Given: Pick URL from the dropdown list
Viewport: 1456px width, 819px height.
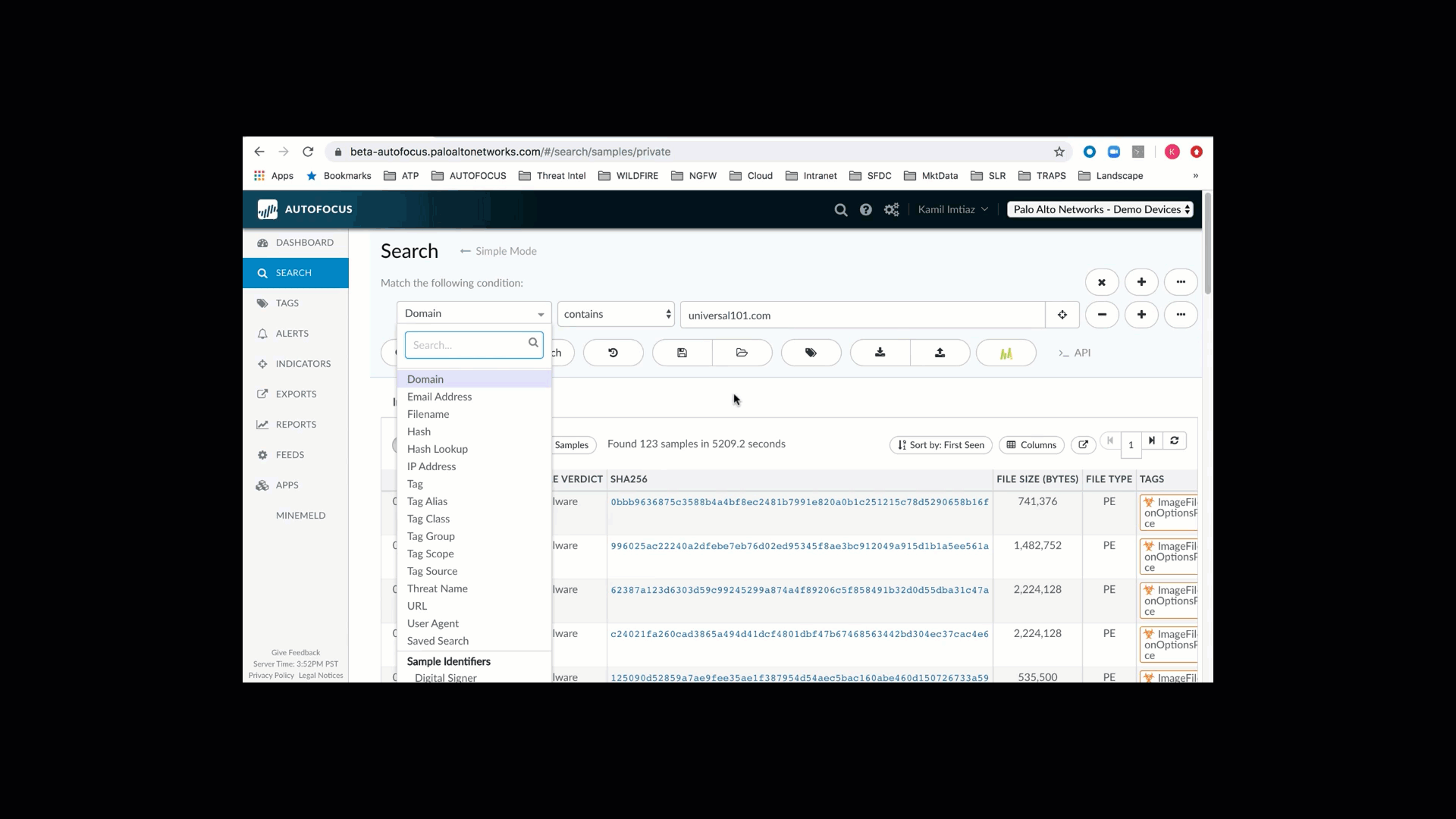Looking at the screenshot, I should pos(474,606).
